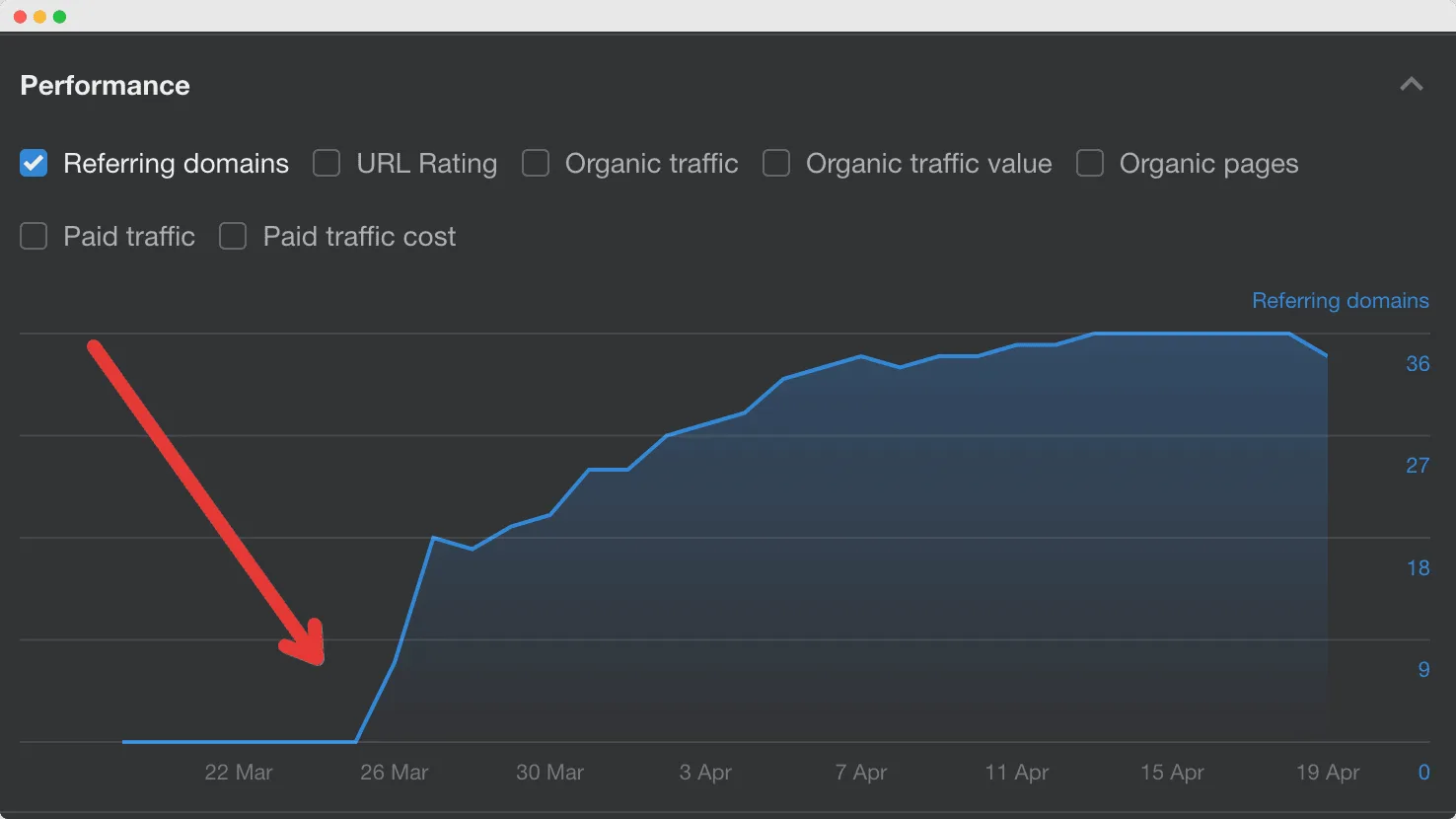Enable the Paid traffic cost checkbox
The width and height of the screenshot is (1456, 819).
[x=233, y=236]
